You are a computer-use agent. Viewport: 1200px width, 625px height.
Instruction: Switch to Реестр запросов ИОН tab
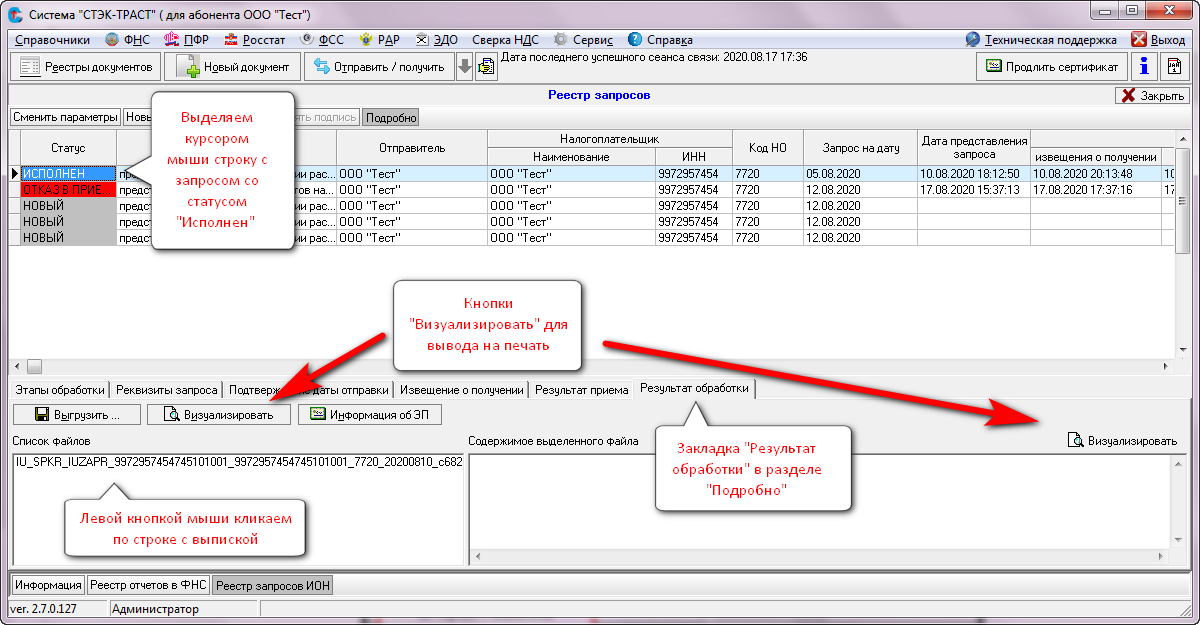(x=273, y=585)
